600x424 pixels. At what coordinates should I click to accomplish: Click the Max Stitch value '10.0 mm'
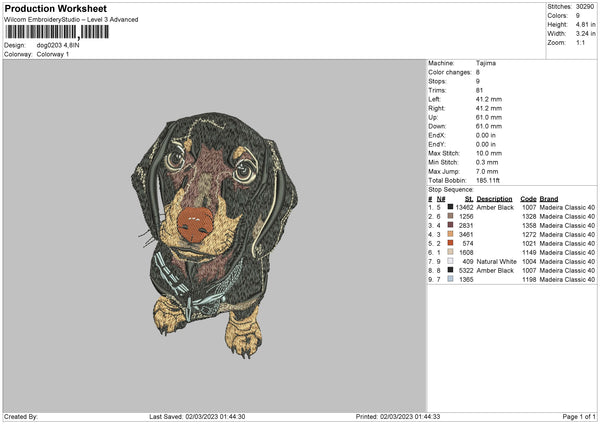pos(489,153)
